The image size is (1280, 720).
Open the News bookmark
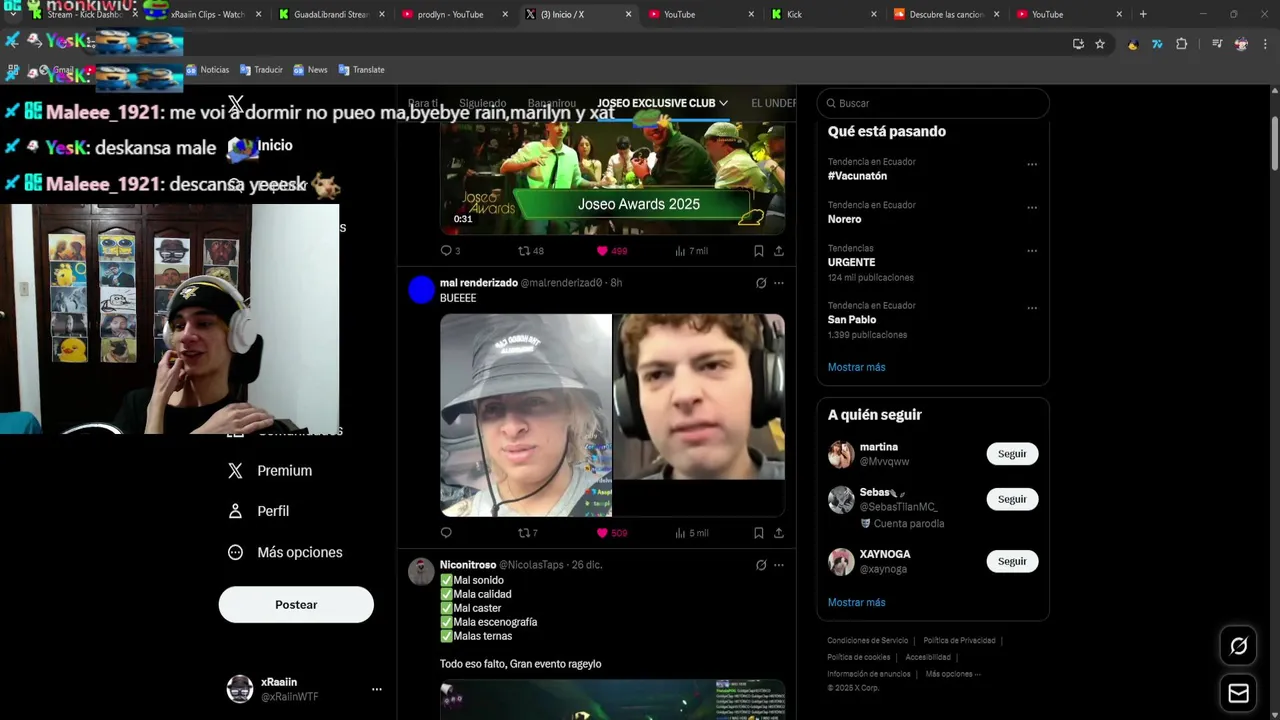click(x=310, y=70)
